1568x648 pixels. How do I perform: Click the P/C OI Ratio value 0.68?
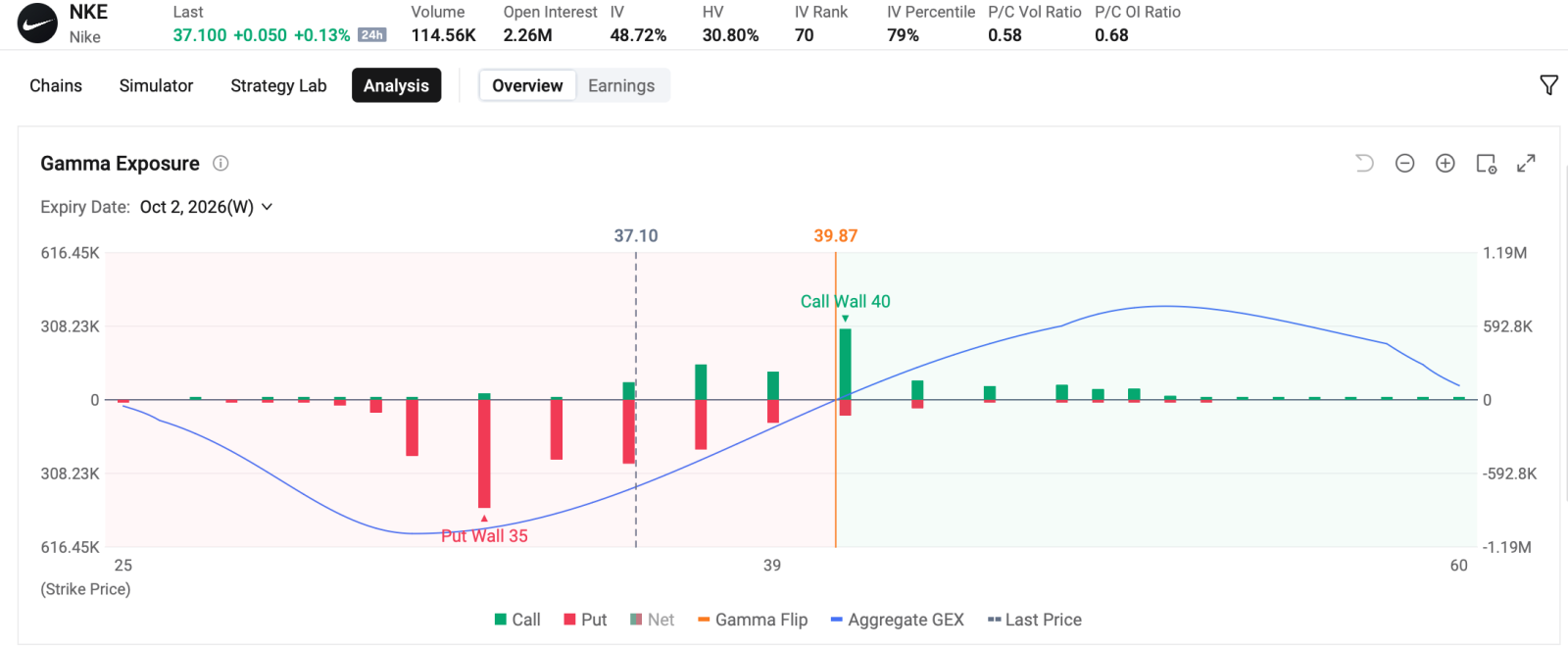1111,35
